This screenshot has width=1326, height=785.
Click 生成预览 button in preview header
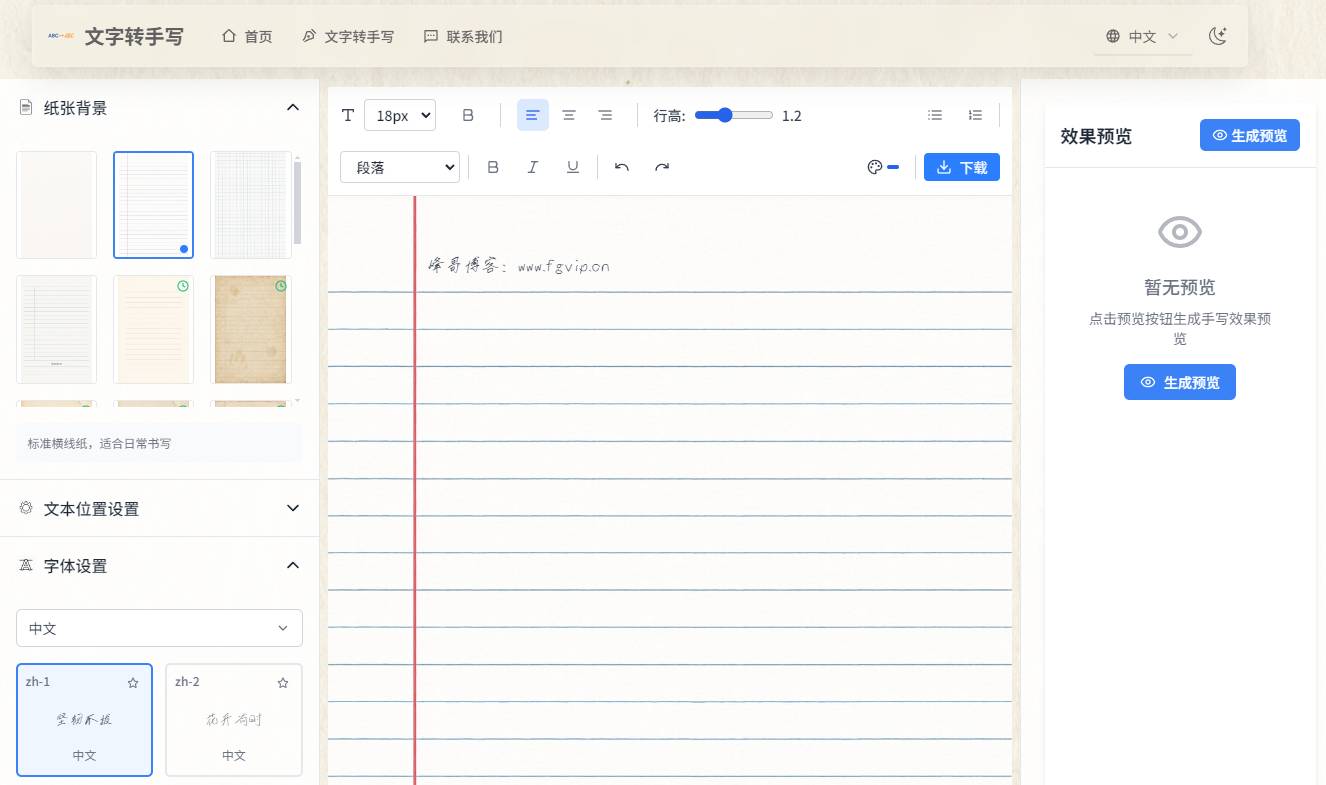[x=1249, y=135]
